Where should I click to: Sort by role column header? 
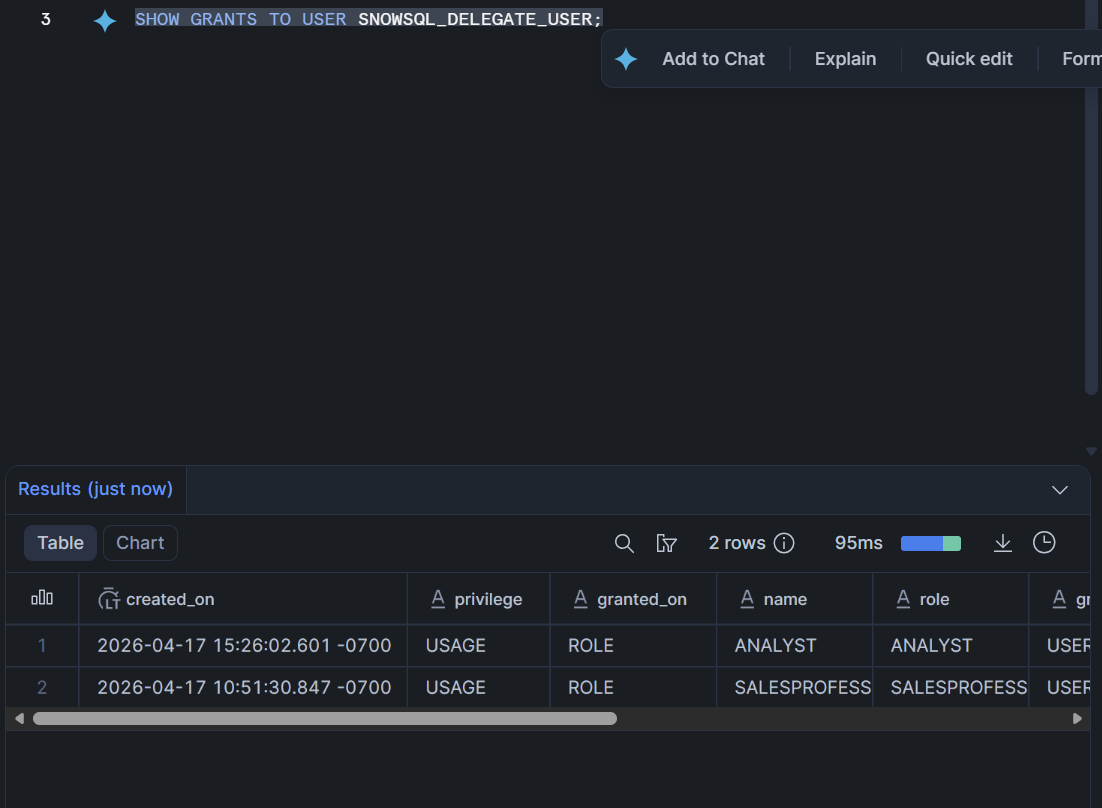click(x=950, y=599)
